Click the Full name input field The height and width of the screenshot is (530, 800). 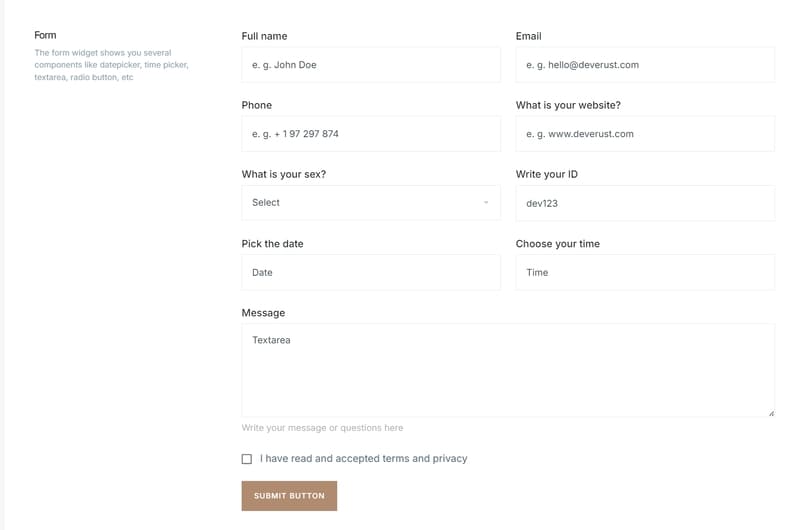click(370, 65)
